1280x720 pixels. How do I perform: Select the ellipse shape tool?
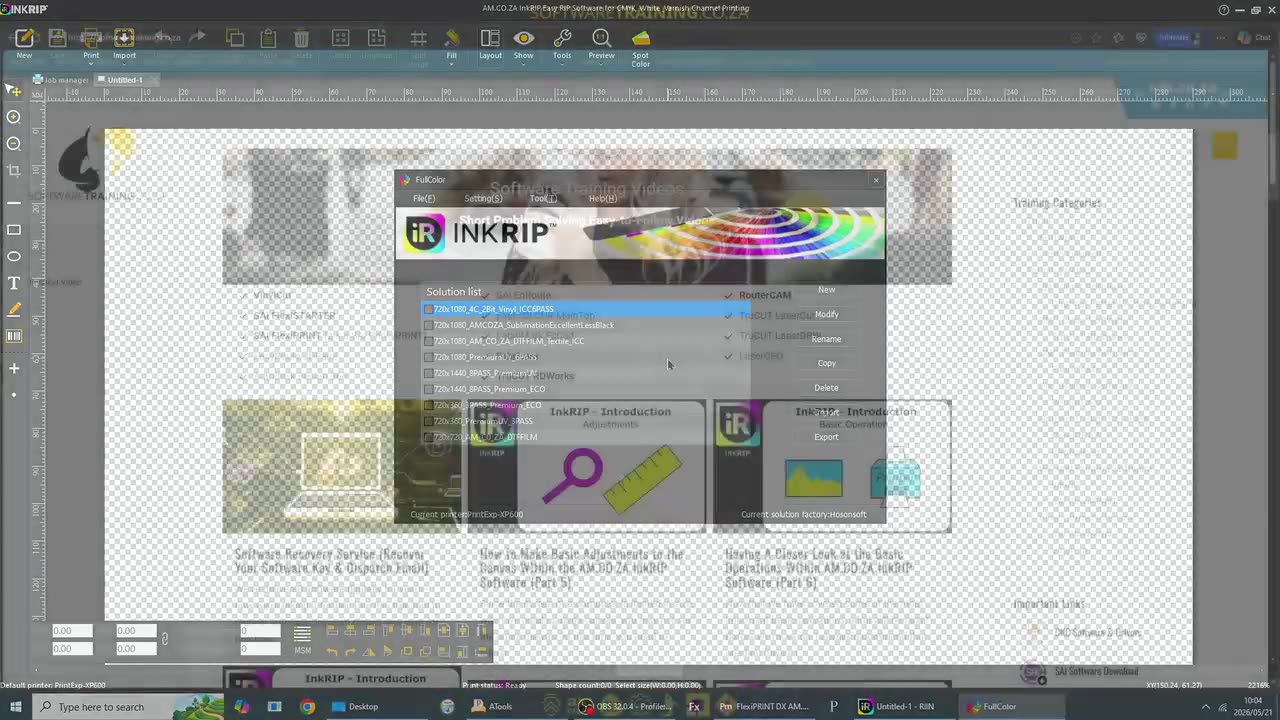tap(14, 257)
